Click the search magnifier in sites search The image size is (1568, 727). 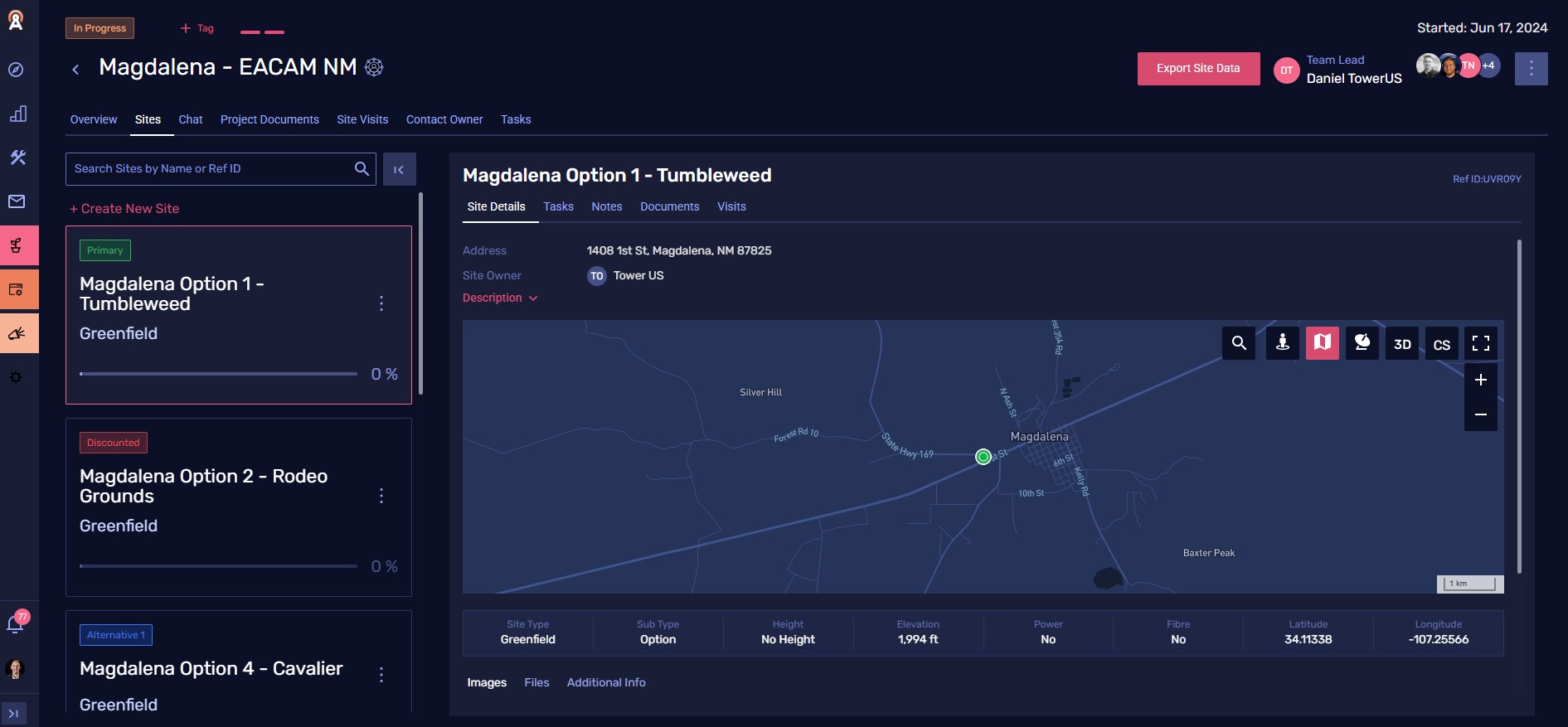(362, 168)
